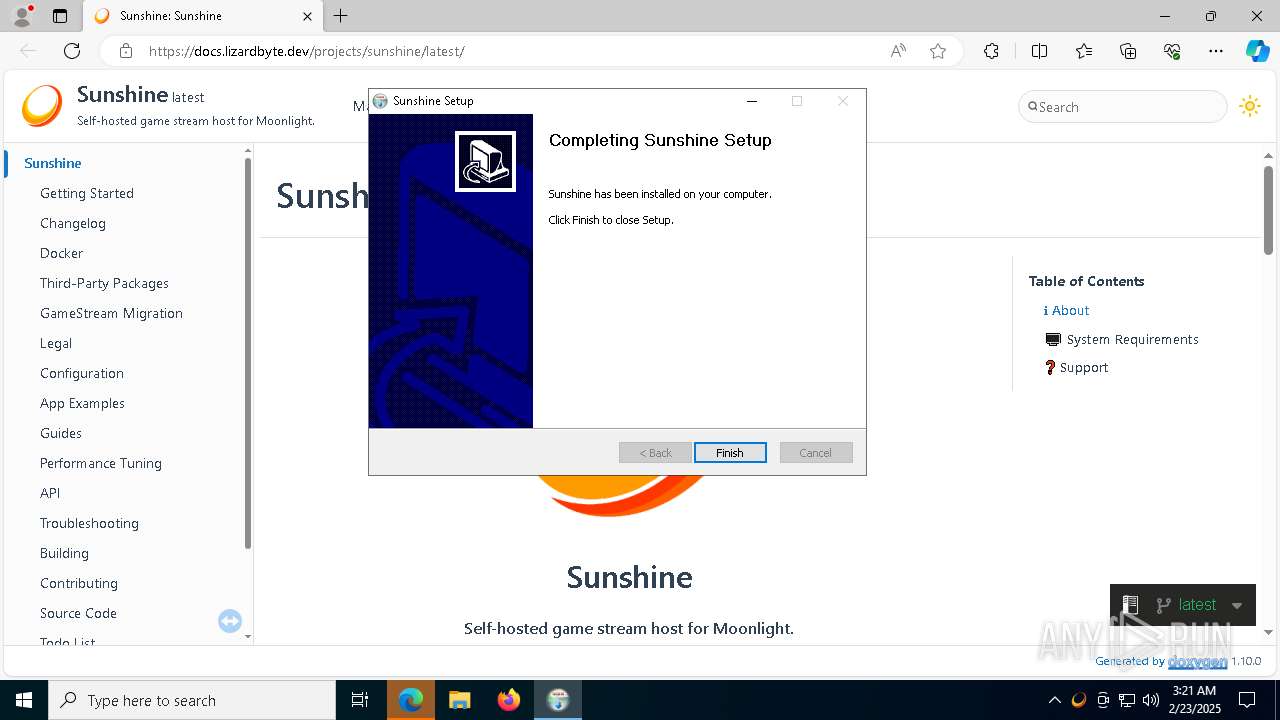
Task: Open the Split screen icon
Action: [x=1039, y=51]
